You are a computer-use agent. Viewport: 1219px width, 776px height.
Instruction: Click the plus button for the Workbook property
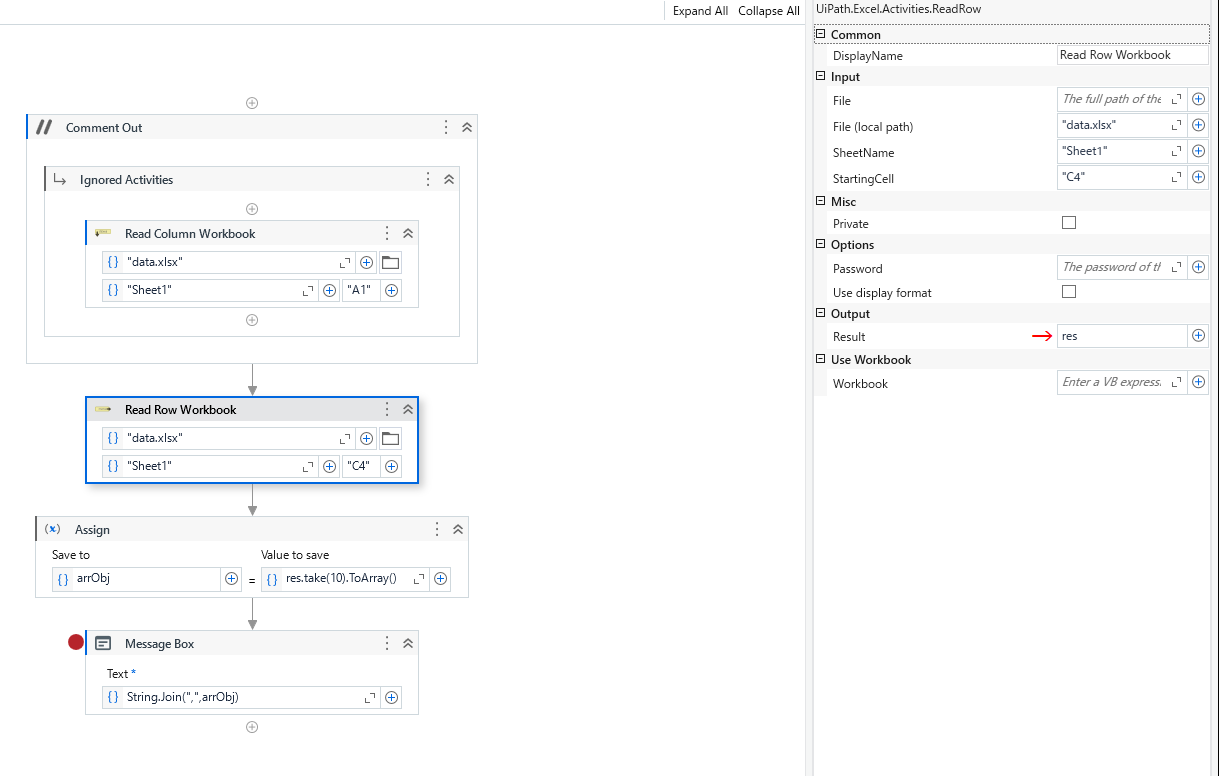tap(1198, 382)
